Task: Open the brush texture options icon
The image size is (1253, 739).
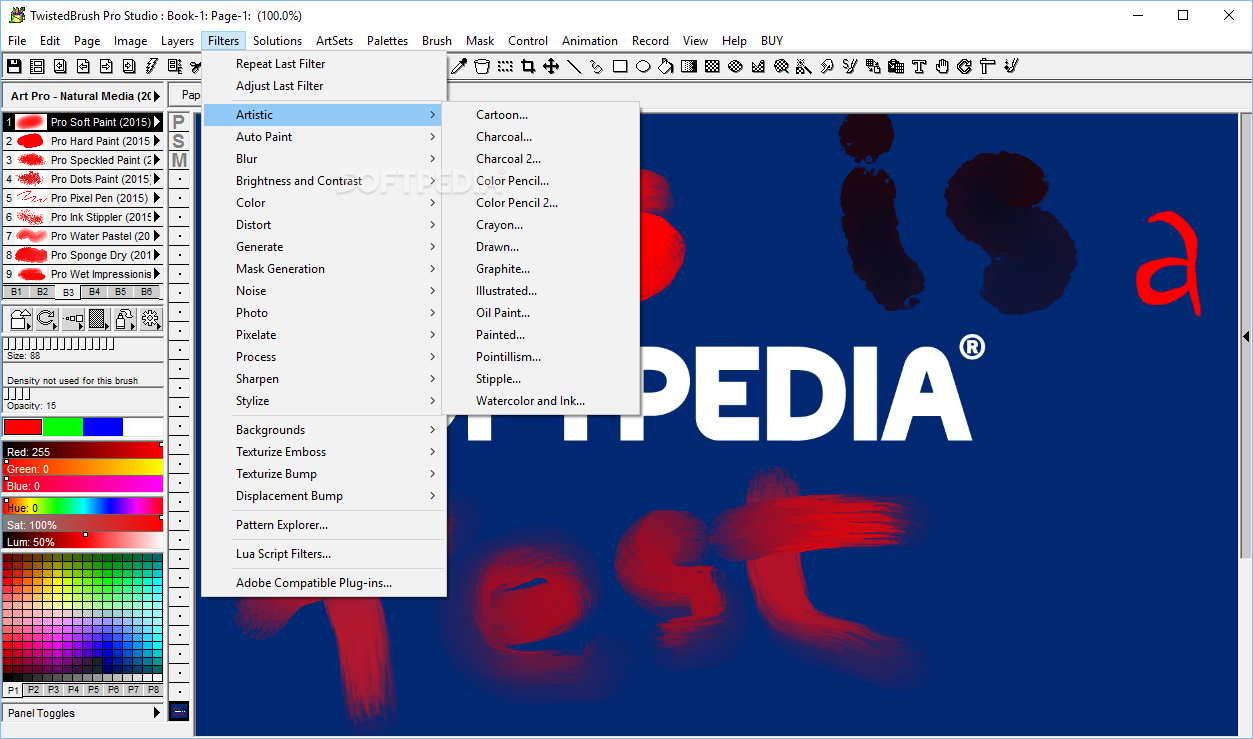Action: click(x=98, y=319)
